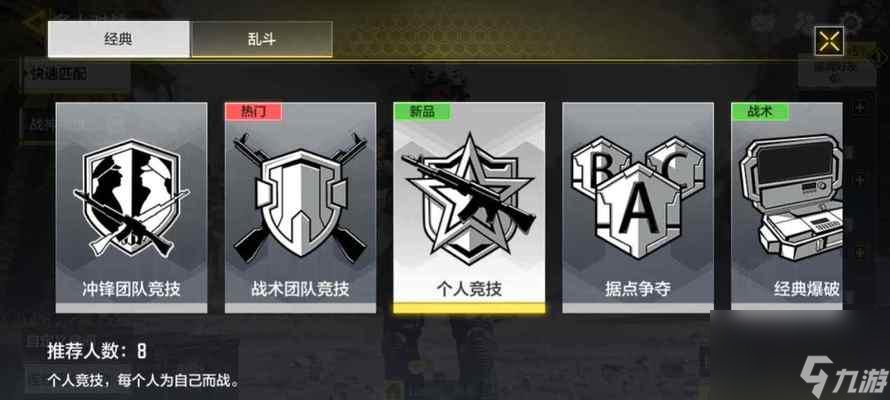The width and height of the screenshot is (890, 400).
Task: Click the 经典爆破 mode label
Action: click(x=807, y=289)
